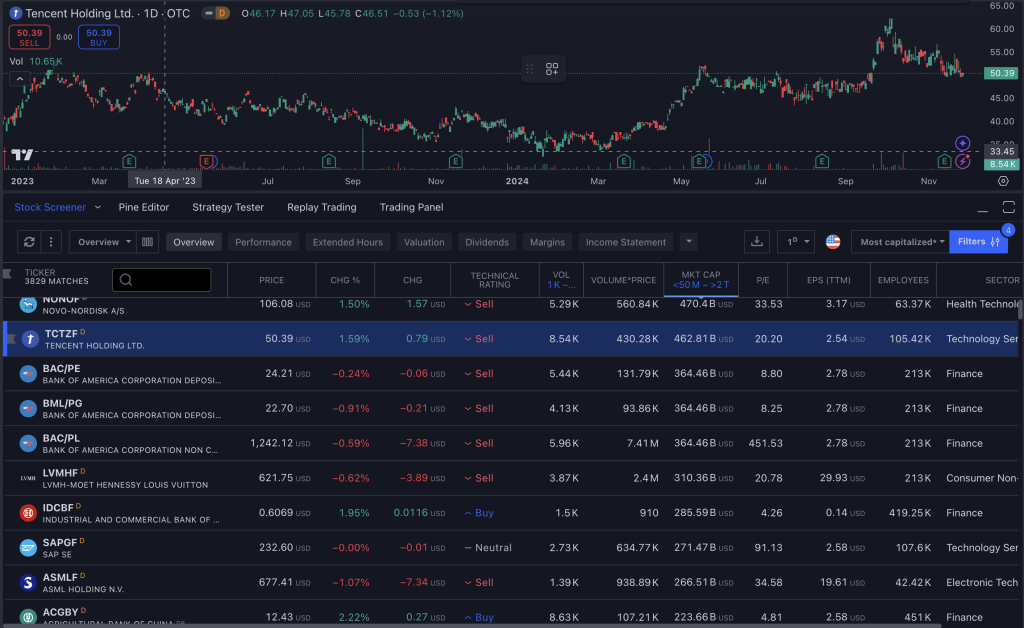Sort by the PRICE column header
The image size is (1024, 628).
[272, 280]
